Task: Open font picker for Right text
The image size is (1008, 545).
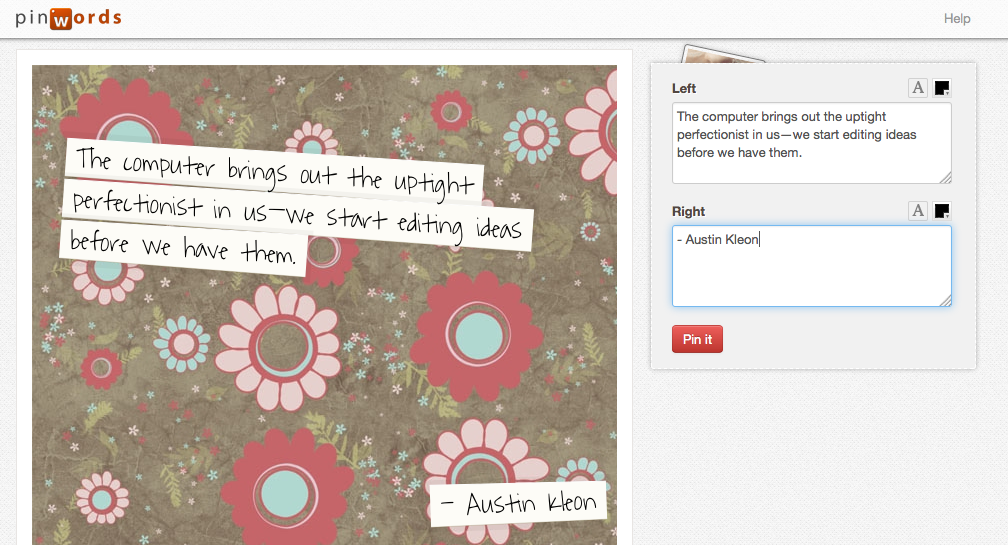Action: tap(917, 211)
